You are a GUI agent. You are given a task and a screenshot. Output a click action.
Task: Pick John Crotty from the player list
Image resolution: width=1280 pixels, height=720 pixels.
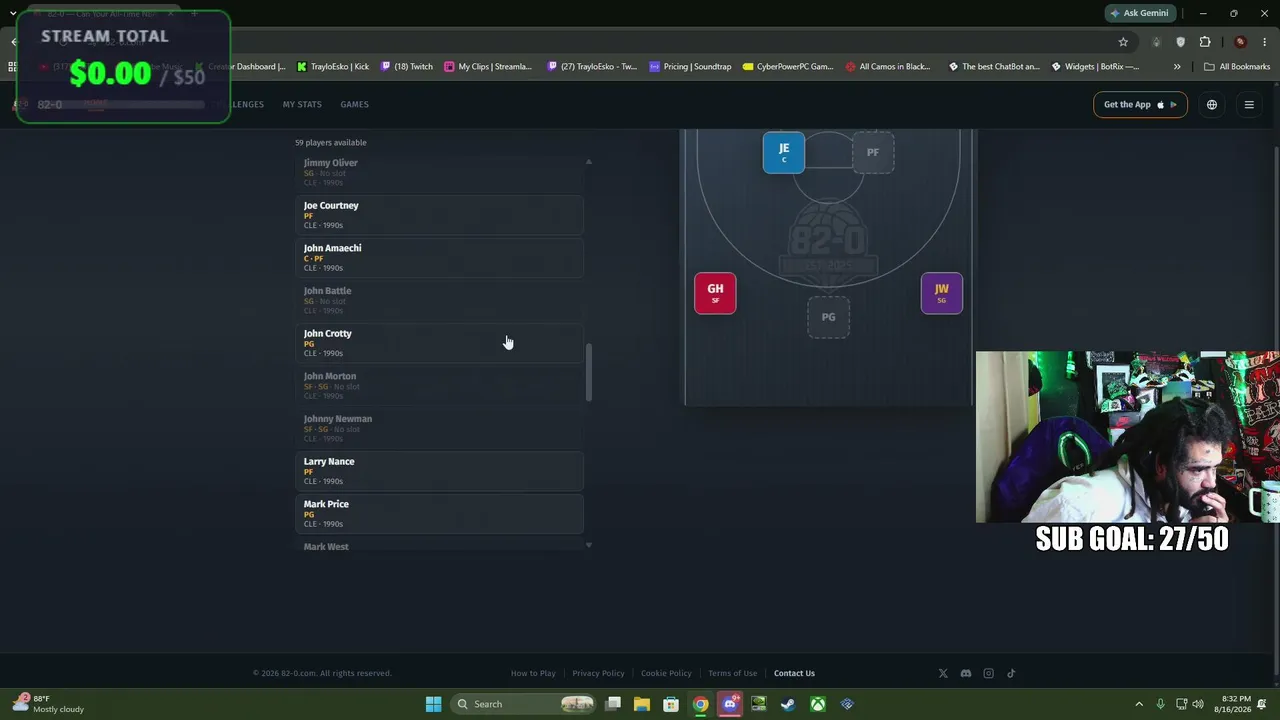(x=440, y=343)
